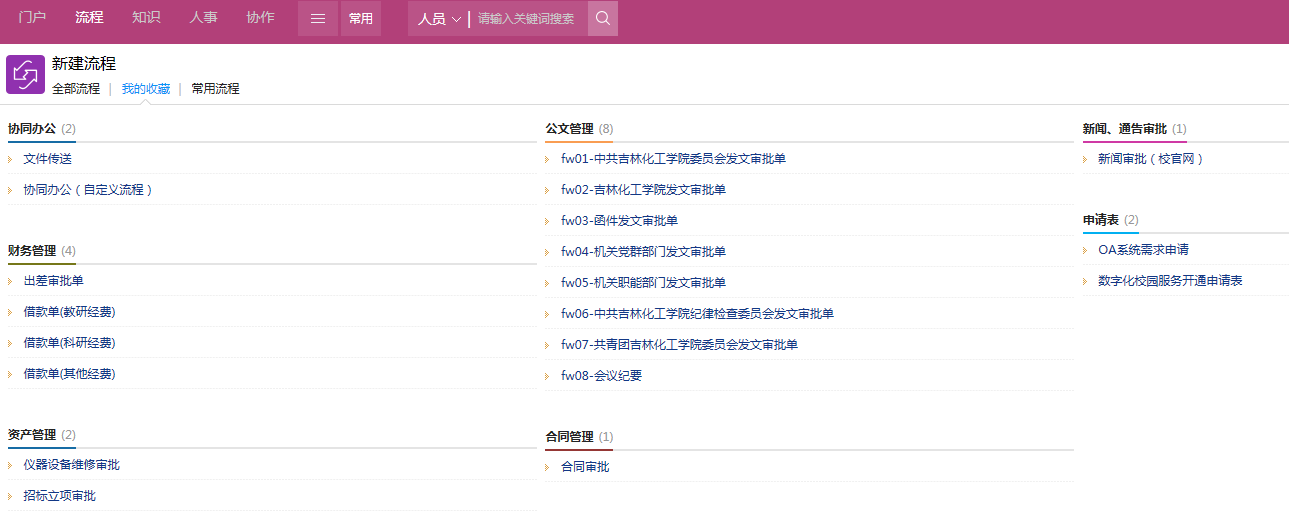Open 借款单(科研经费) workflow link
This screenshot has width=1289, height=513.
click(x=69, y=343)
